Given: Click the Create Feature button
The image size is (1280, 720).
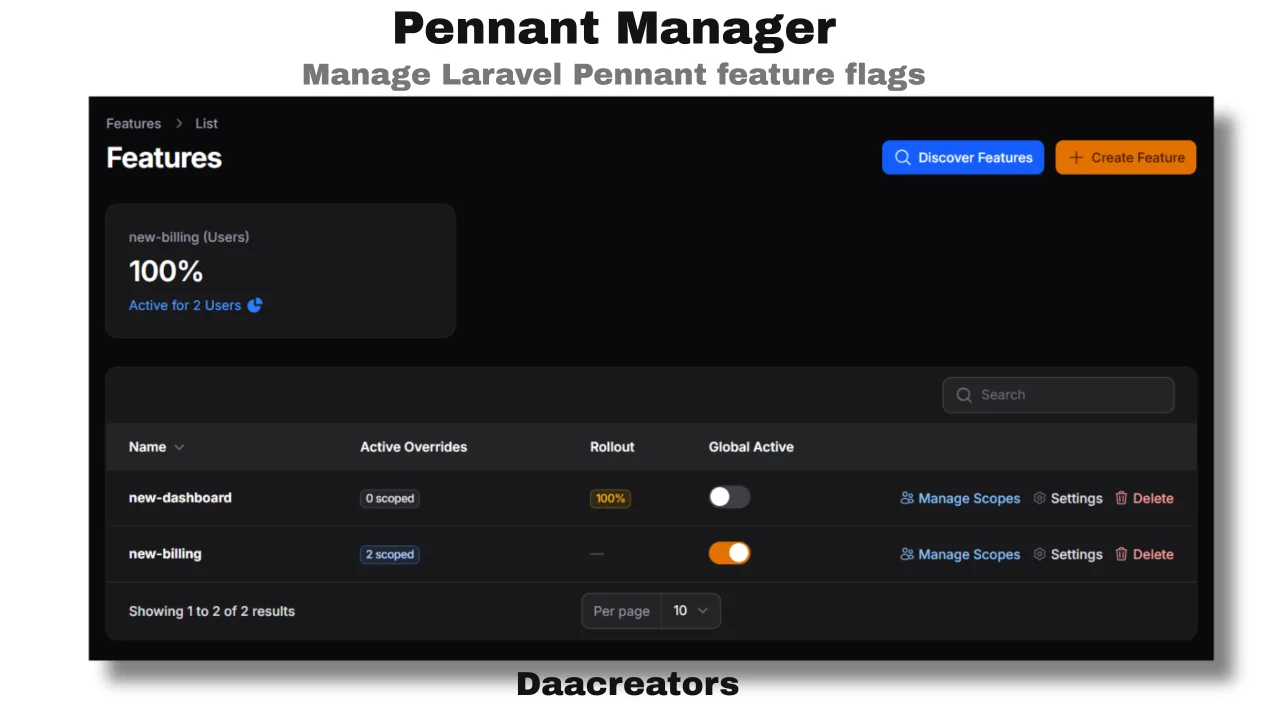Looking at the screenshot, I should (x=1126, y=157).
